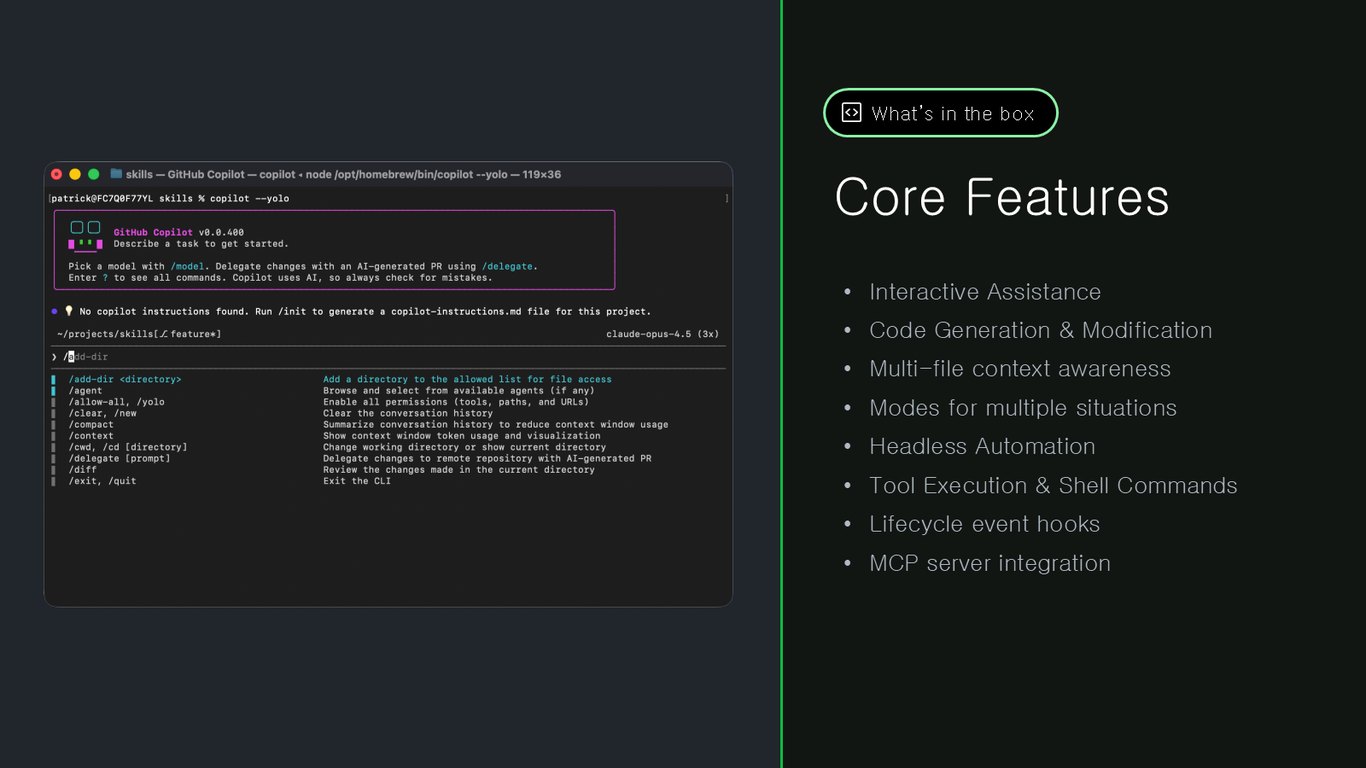
Task: Click the /delegate link in welcome box
Action: pyautogui.click(x=508, y=267)
